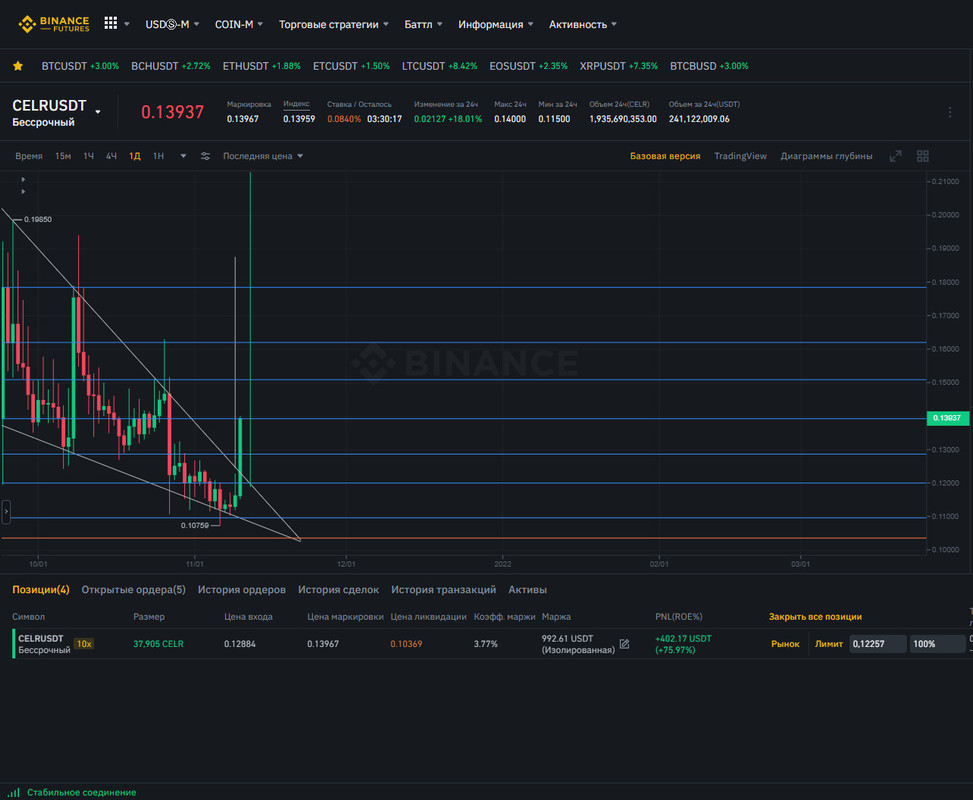Open chart indicator settings icon
The width and height of the screenshot is (973, 800).
tap(205, 156)
